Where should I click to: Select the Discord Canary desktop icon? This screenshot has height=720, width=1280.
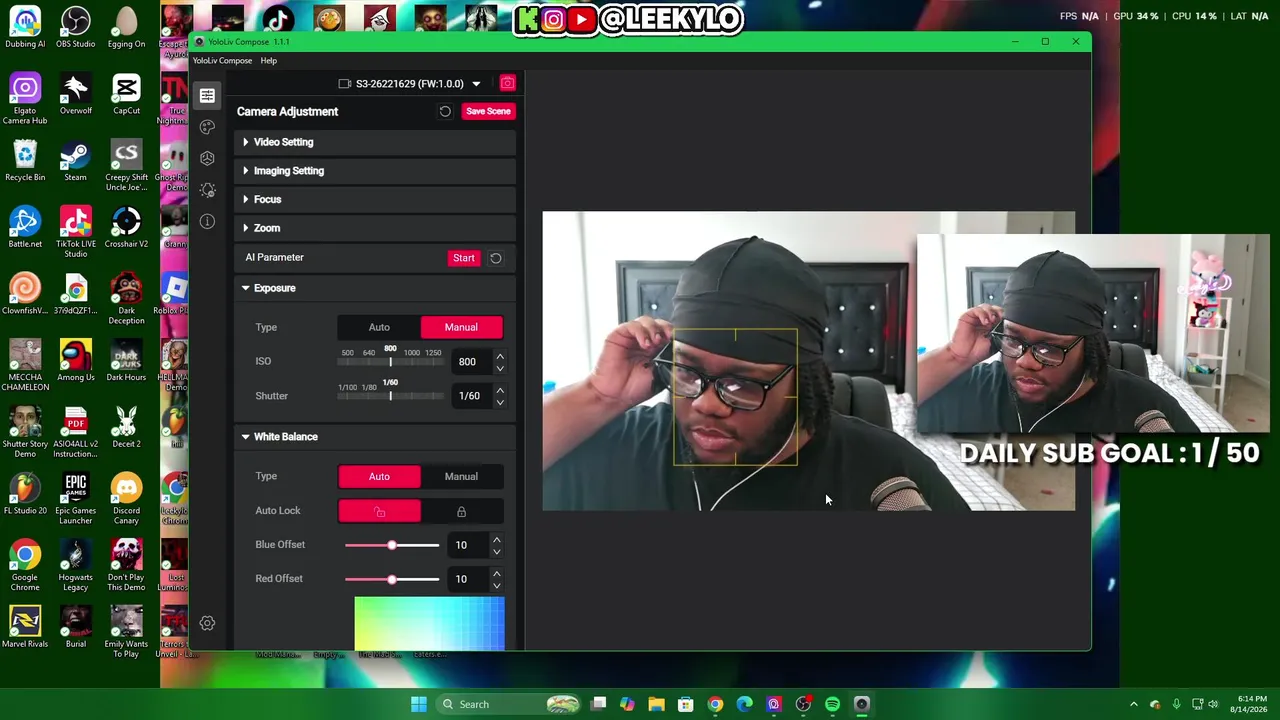[x=126, y=500]
